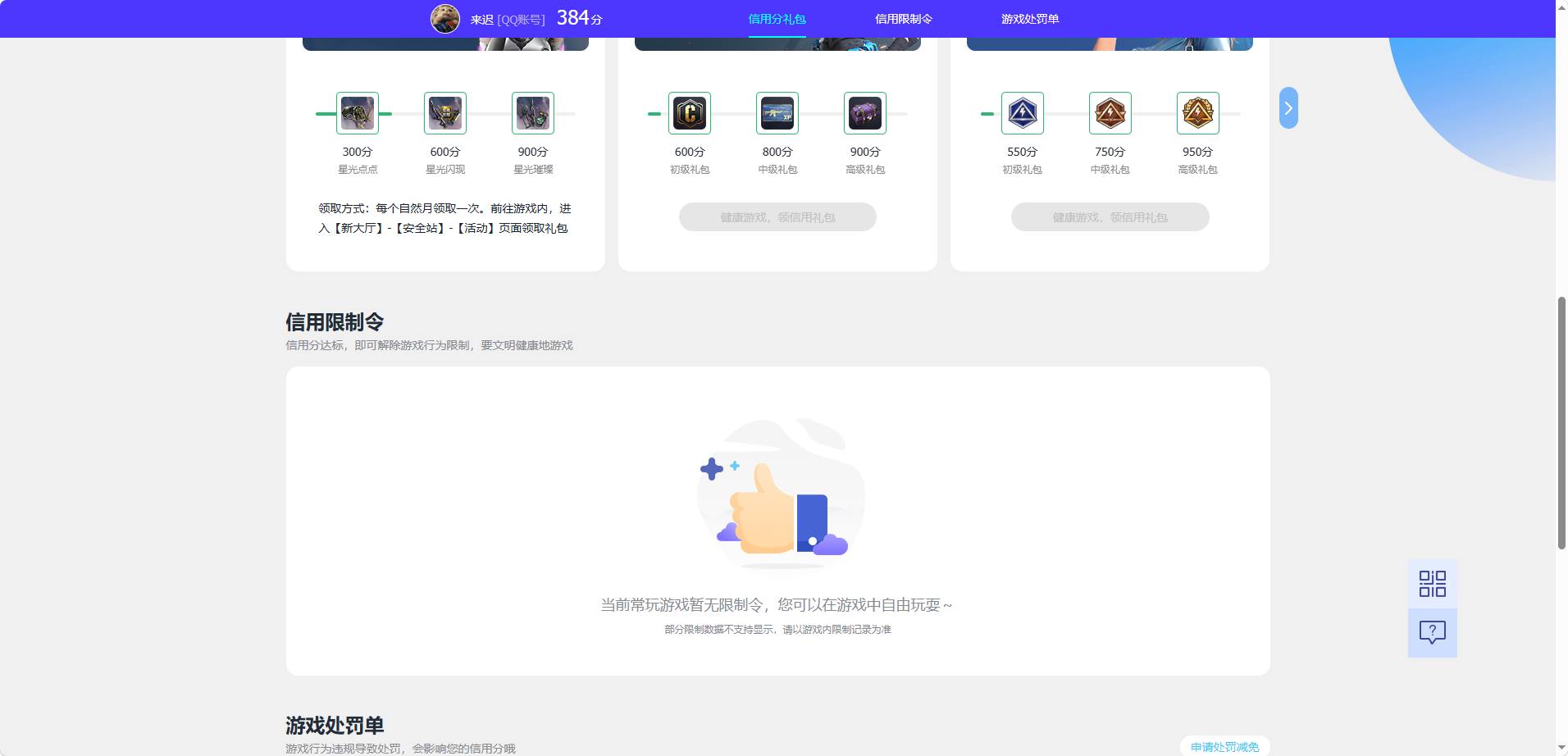Click the 550分 初级礼包 blue badge icon
1568x756 pixels.
tap(1023, 113)
